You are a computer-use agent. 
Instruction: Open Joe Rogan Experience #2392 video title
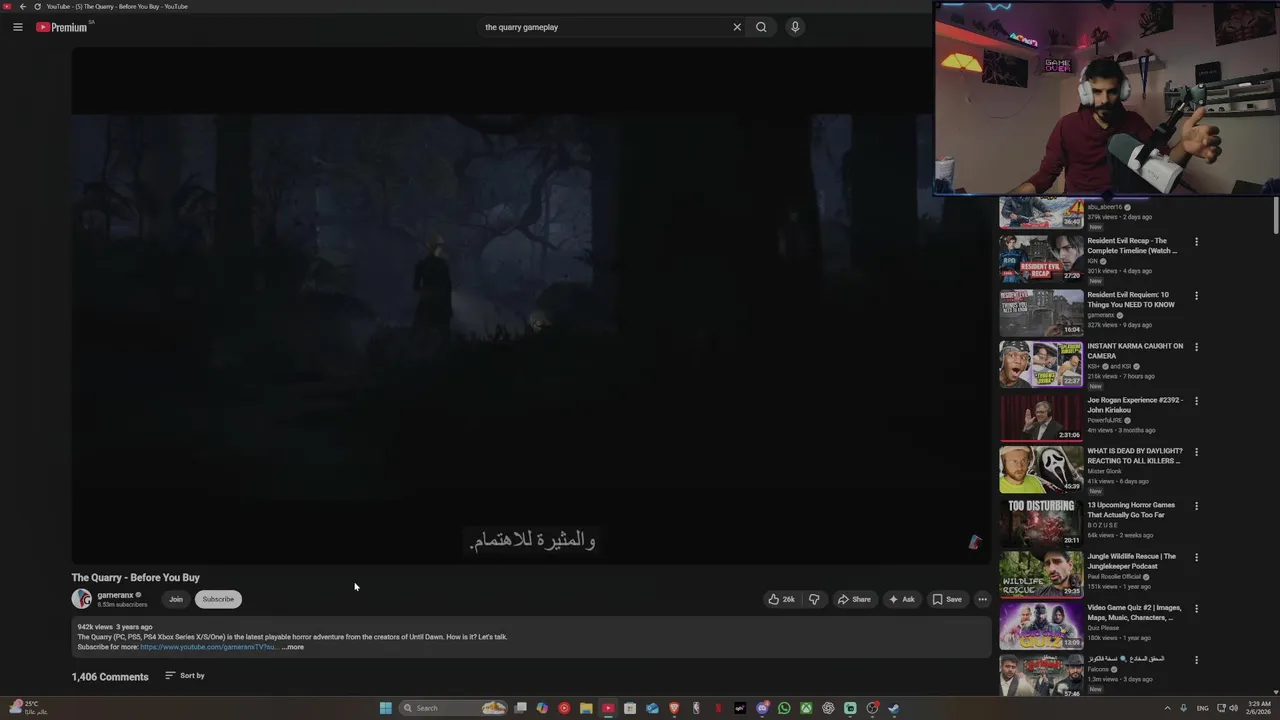[x=1135, y=405]
